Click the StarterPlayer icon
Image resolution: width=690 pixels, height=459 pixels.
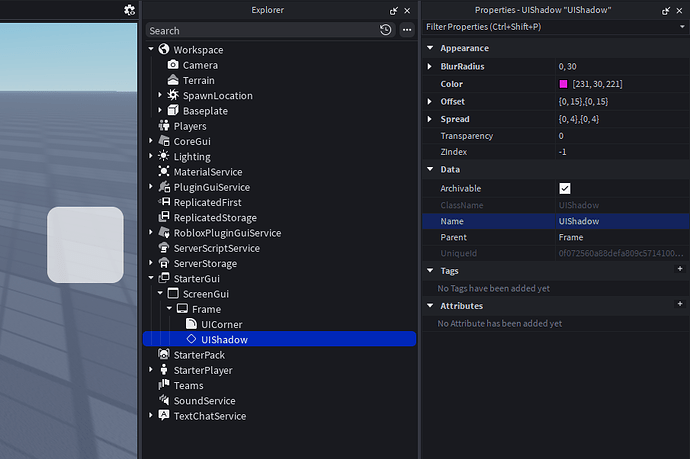point(164,370)
